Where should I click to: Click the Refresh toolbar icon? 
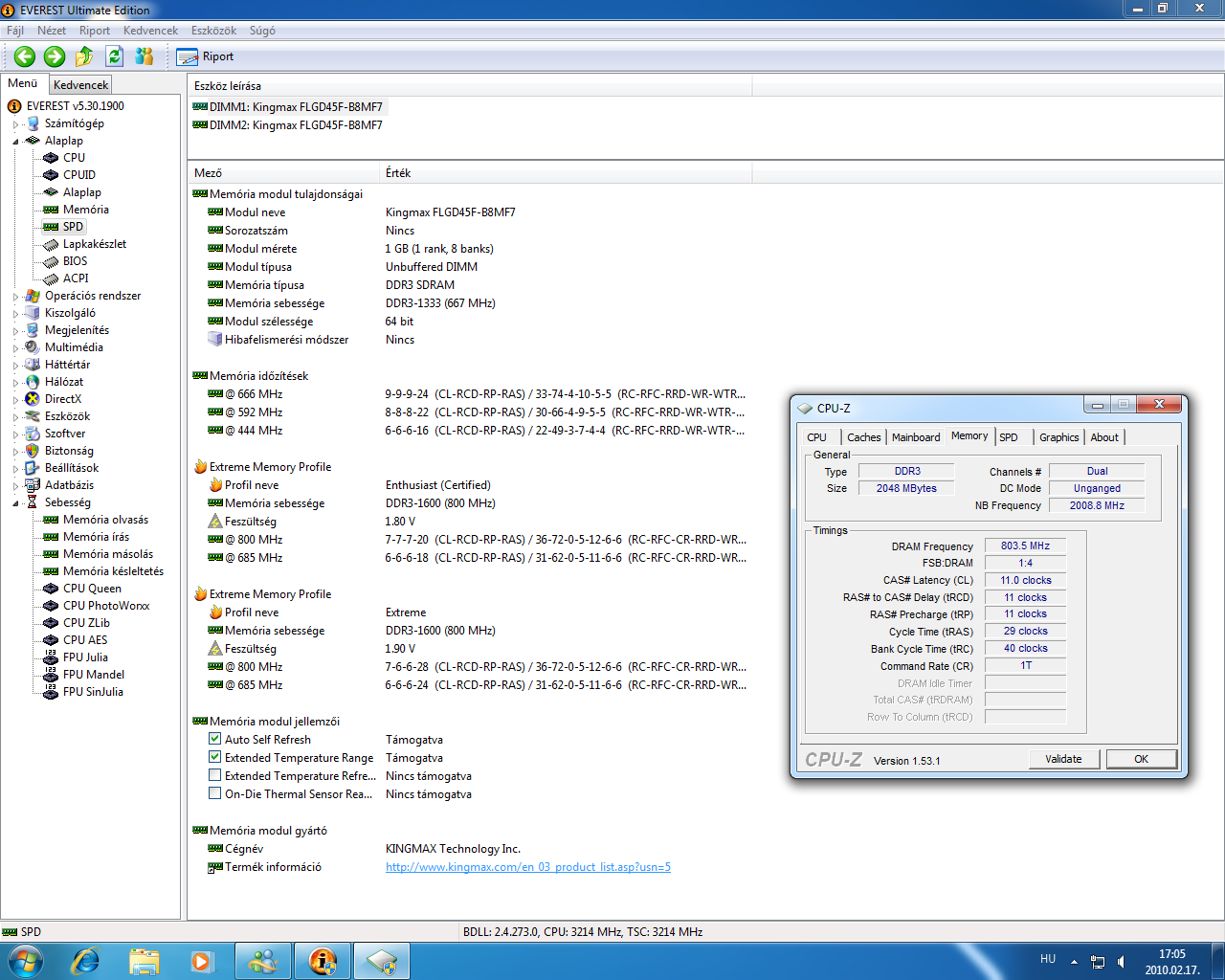114,56
